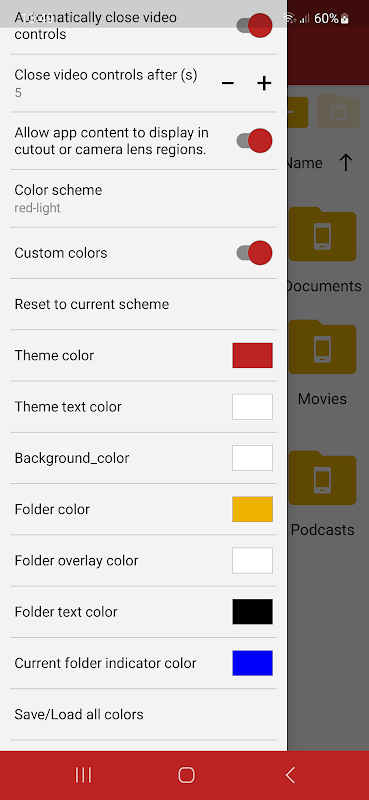Change the Background_color white swatch
The height and width of the screenshot is (800, 369).
pyautogui.click(x=253, y=458)
